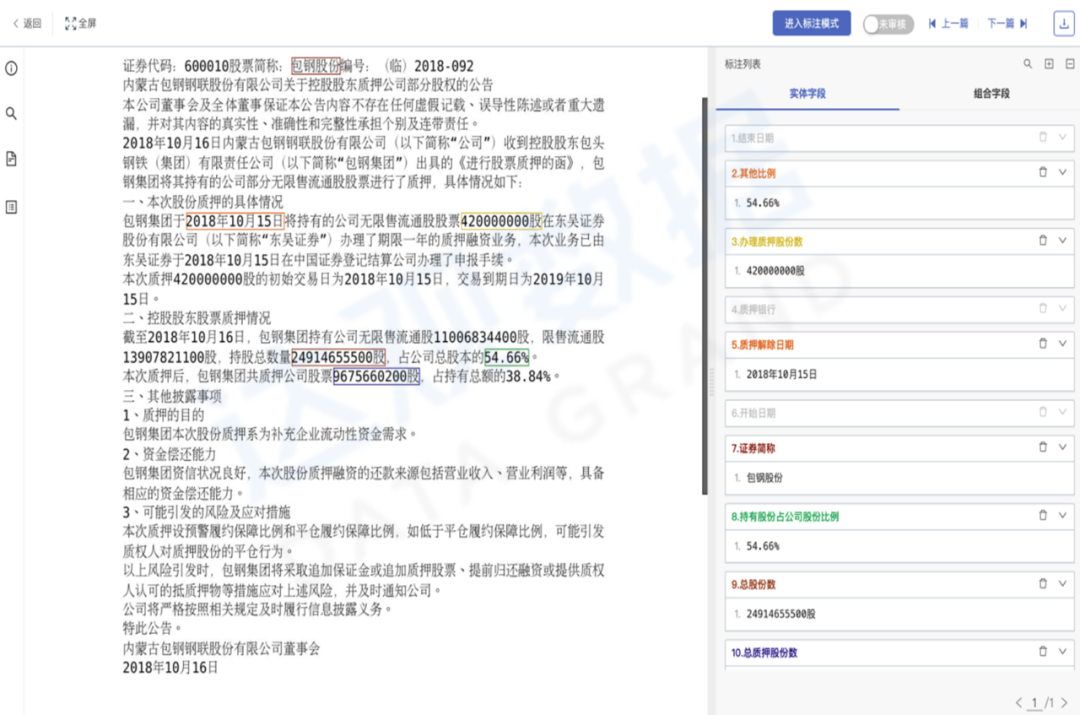The image size is (1080, 715).
Task: Collapse the 8.持有股份占公司股份比例 chevron
Action: click(1063, 515)
